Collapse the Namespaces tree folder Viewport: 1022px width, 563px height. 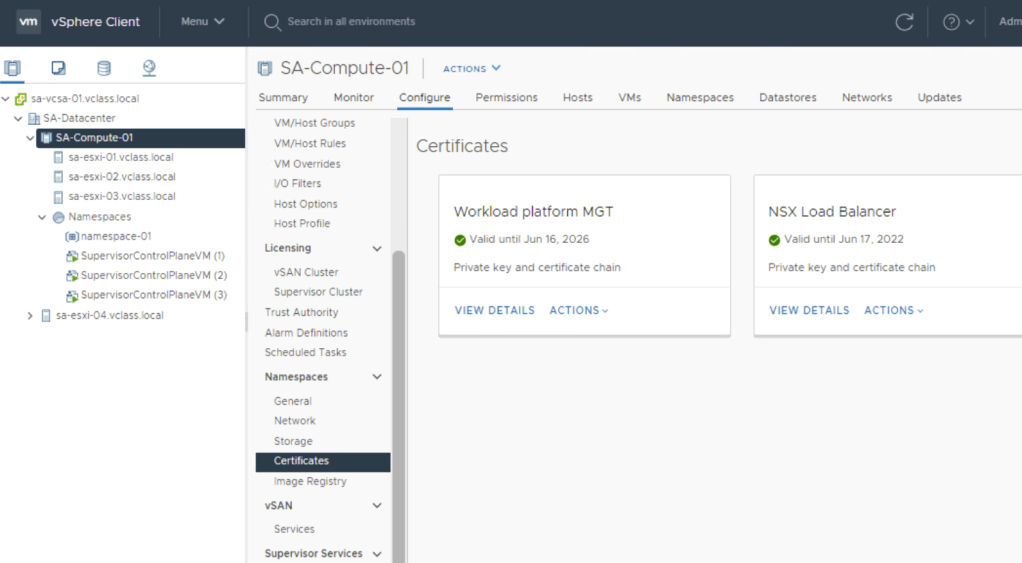42,217
